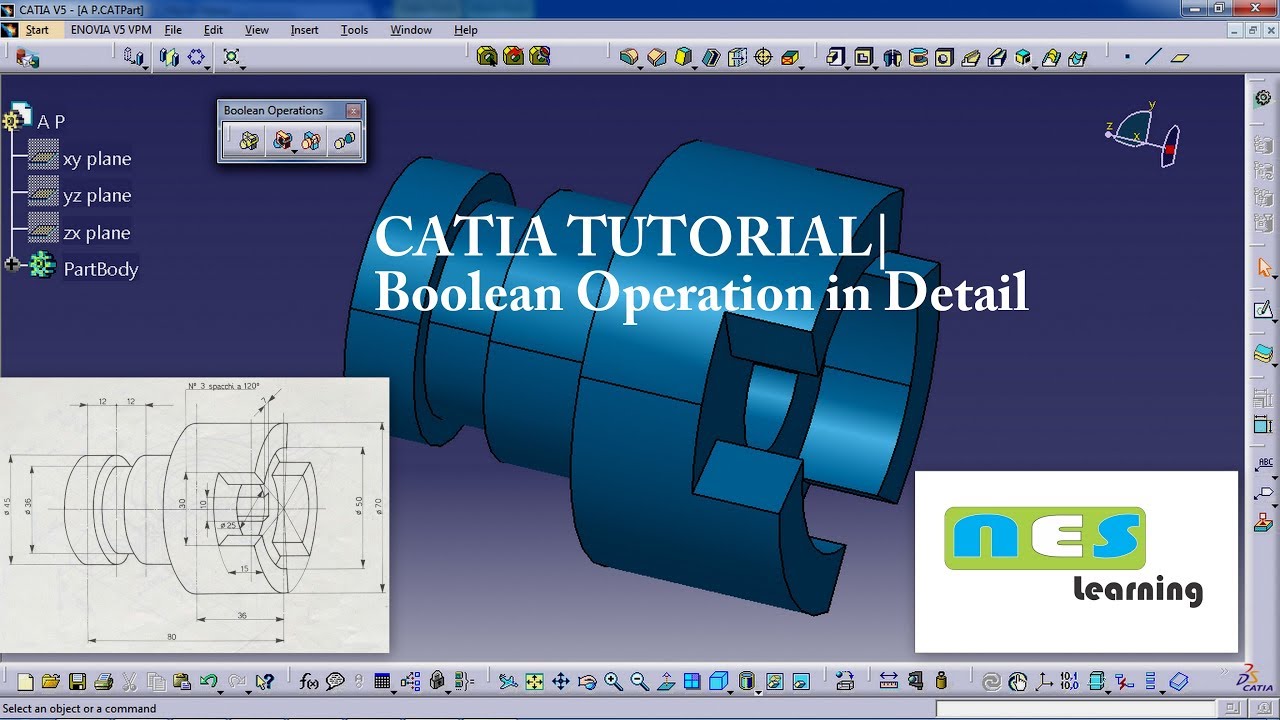Screen dimensions: 1280x720
Task: Select PartBody in the specification tree
Action: click(100, 269)
